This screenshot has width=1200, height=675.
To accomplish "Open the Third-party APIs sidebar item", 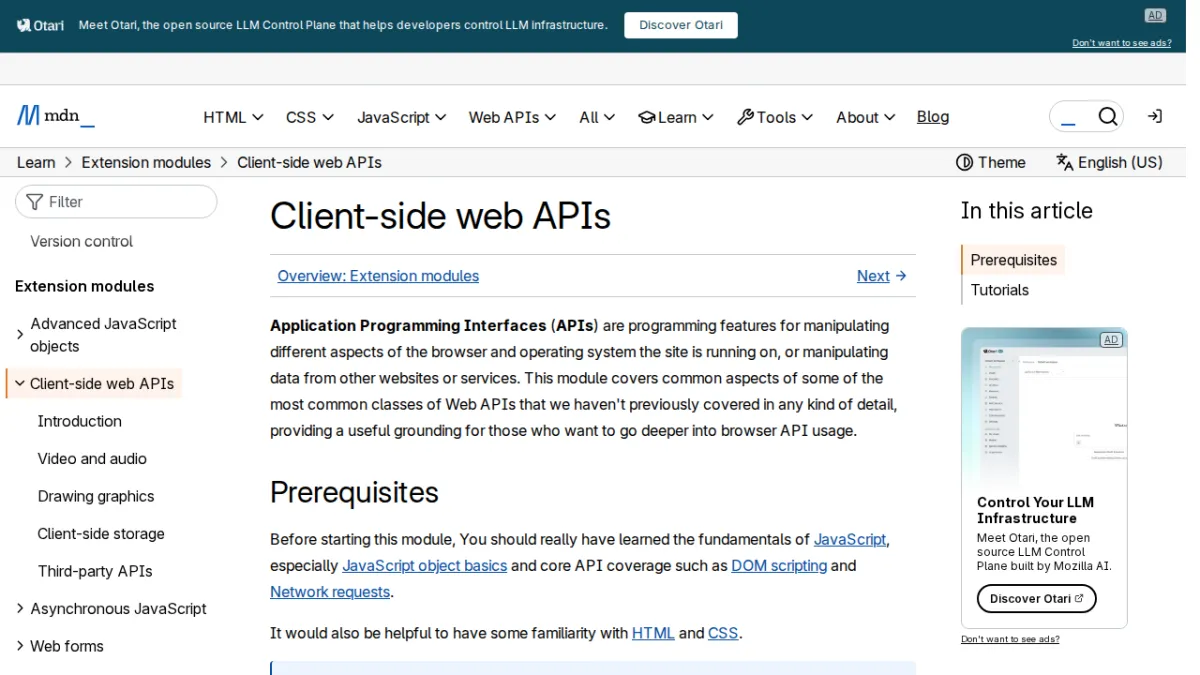I will point(95,571).
